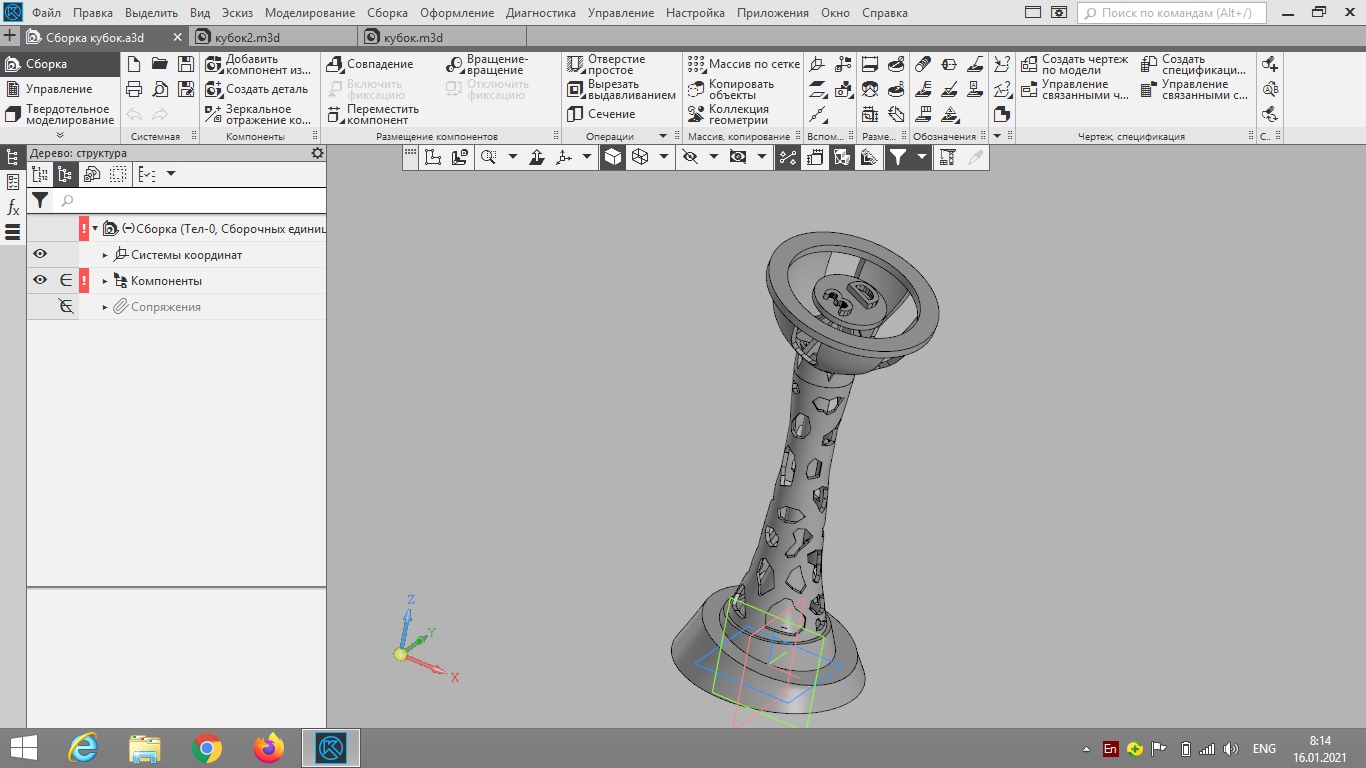
Task: Expand the Сопряжения tree node
Action: (105, 306)
